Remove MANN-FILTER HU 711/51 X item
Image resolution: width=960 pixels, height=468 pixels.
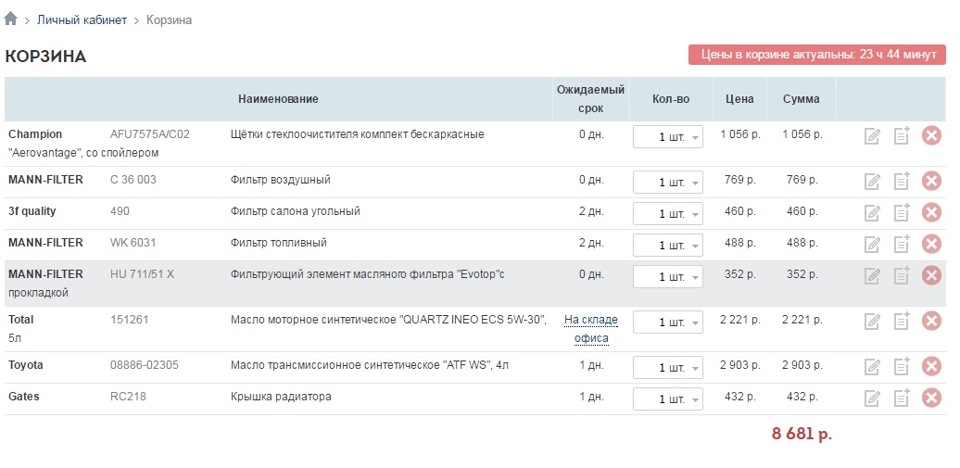point(931,275)
